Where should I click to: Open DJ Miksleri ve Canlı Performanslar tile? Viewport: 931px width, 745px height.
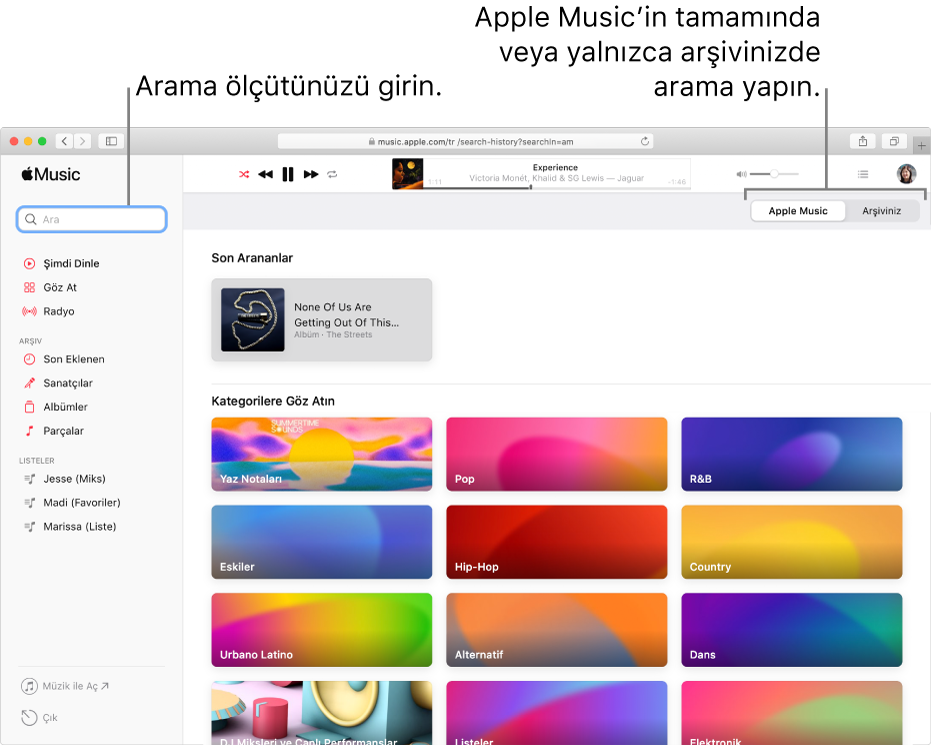click(x=322, y=712)
